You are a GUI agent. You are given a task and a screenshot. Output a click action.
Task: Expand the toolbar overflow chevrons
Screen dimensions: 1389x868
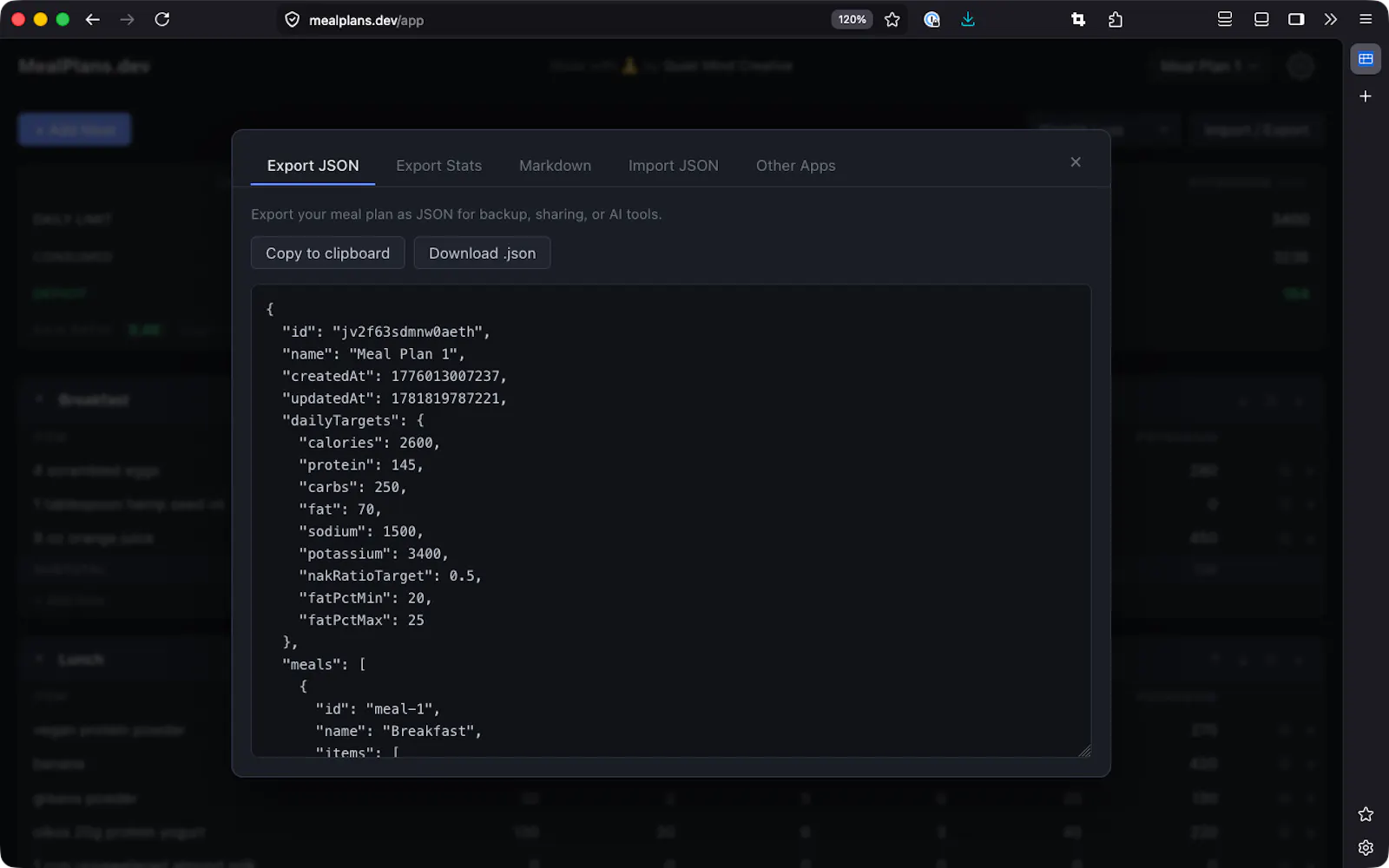point(1331,19)
